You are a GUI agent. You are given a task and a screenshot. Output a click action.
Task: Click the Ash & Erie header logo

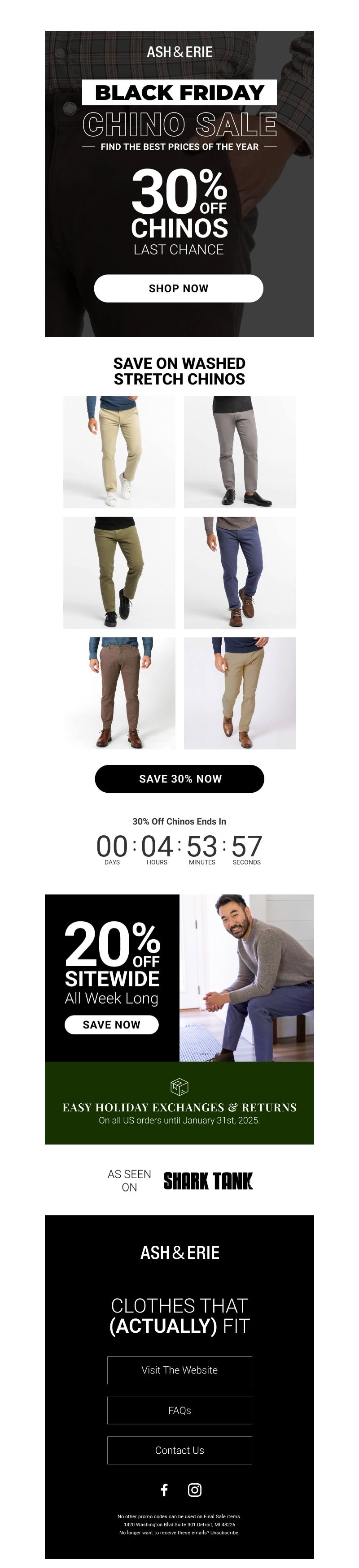coord(179,52)
